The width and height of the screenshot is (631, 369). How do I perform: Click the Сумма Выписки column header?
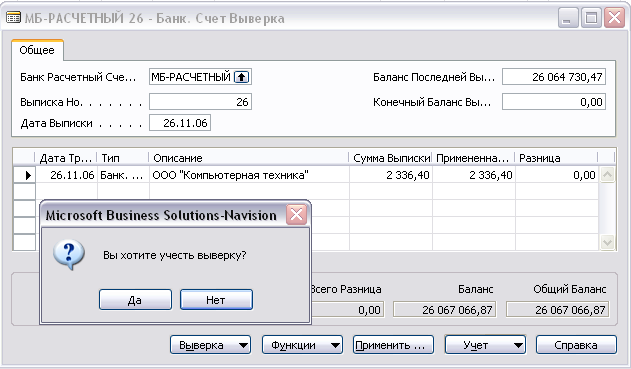coord(391,158)
